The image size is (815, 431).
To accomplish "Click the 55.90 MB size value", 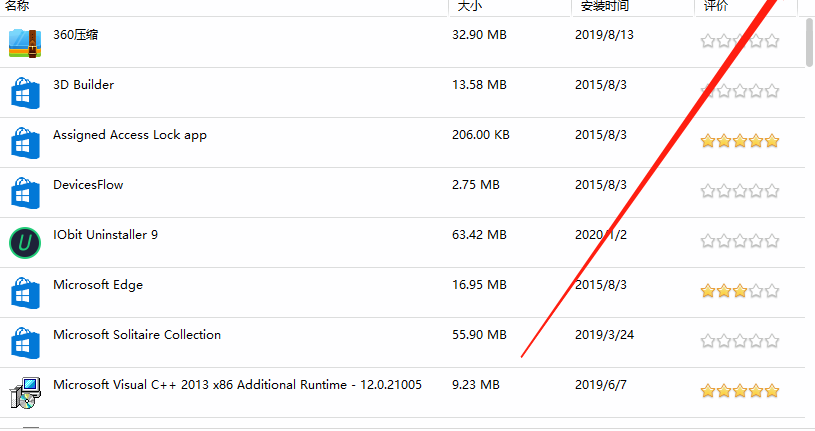I will click(479, 334).
